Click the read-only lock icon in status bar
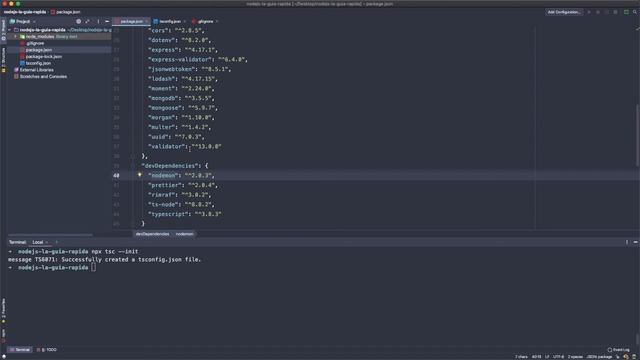640x360 pixels. [618, 357]
